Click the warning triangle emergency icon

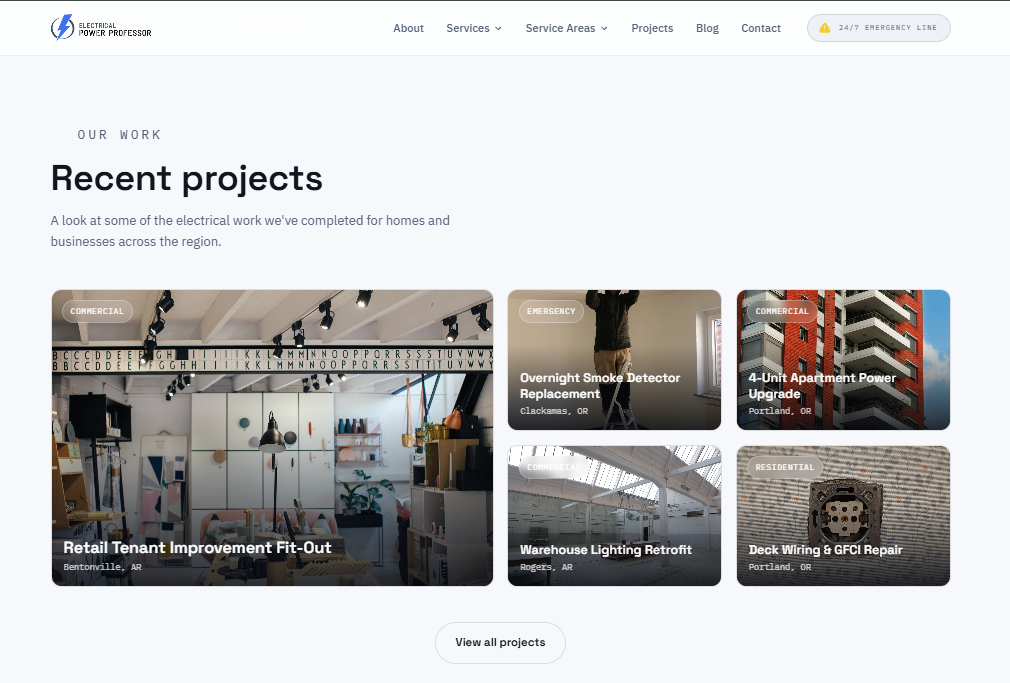(x=824, y=28)
